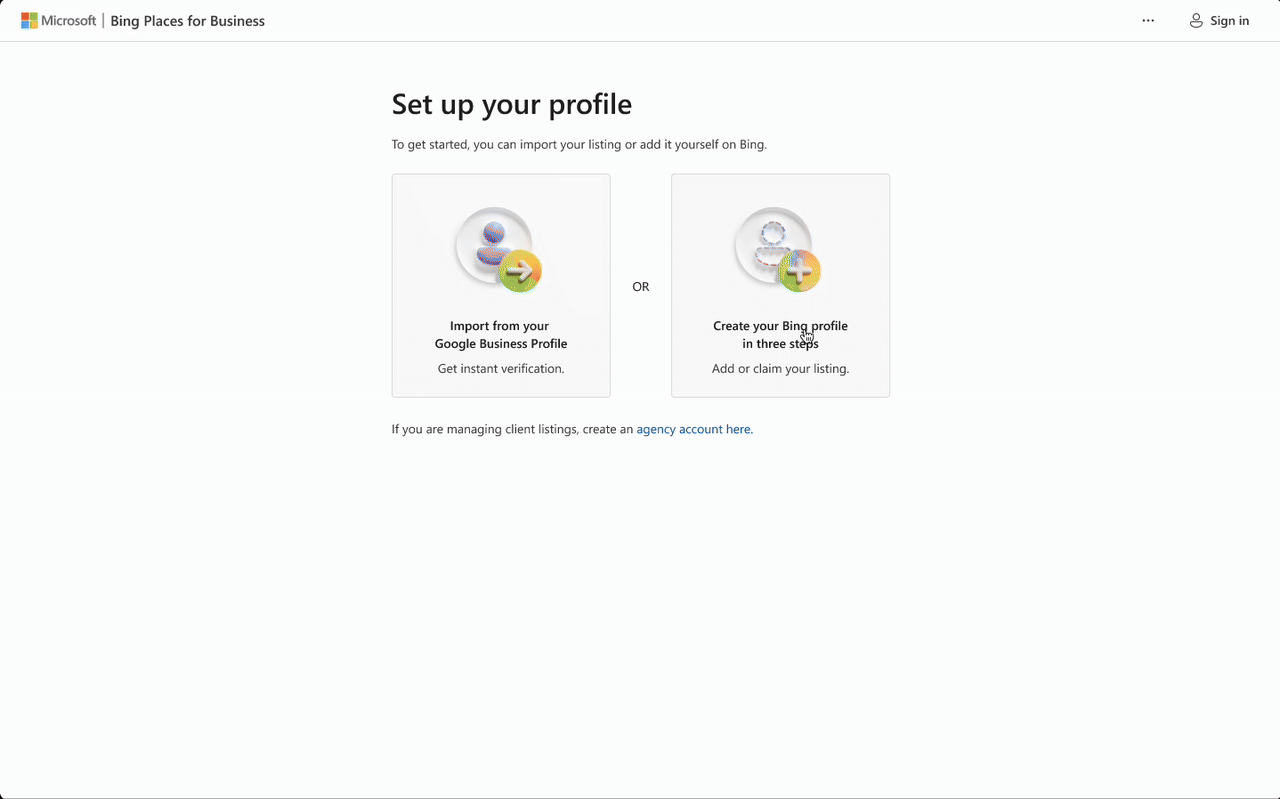Click the person icon beside Sign in
1280x799 pixels.
point(1195,21)
